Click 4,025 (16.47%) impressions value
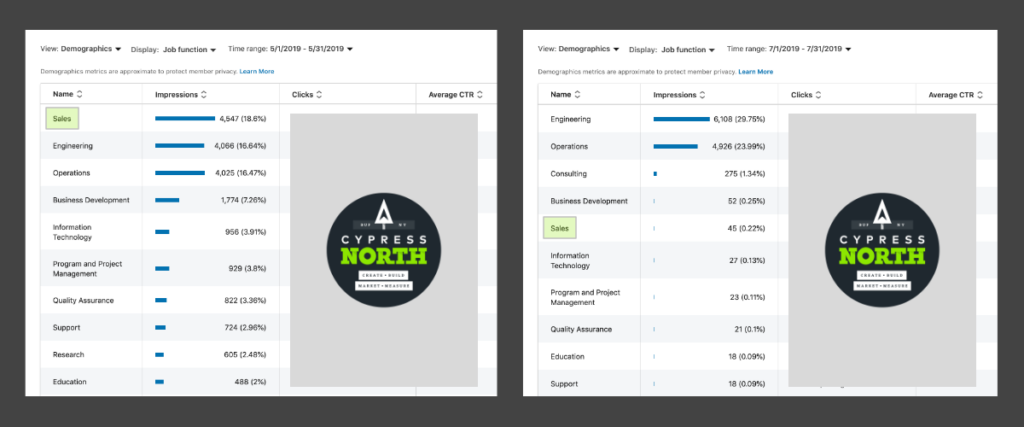 pyautogui.click(x=240, y=173)
